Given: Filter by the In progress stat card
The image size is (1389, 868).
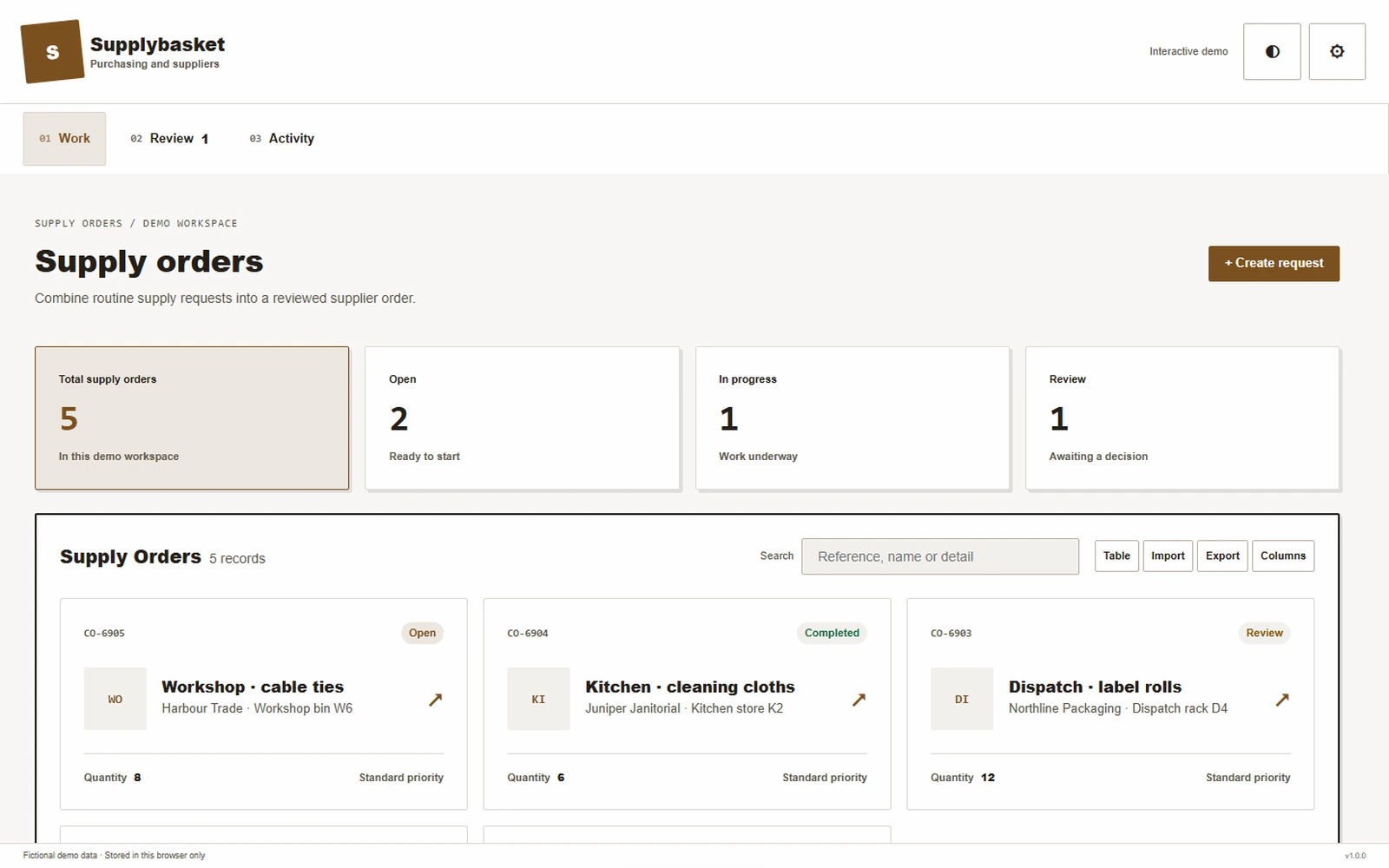Looking at the screenshot, I should coord(852,418).
